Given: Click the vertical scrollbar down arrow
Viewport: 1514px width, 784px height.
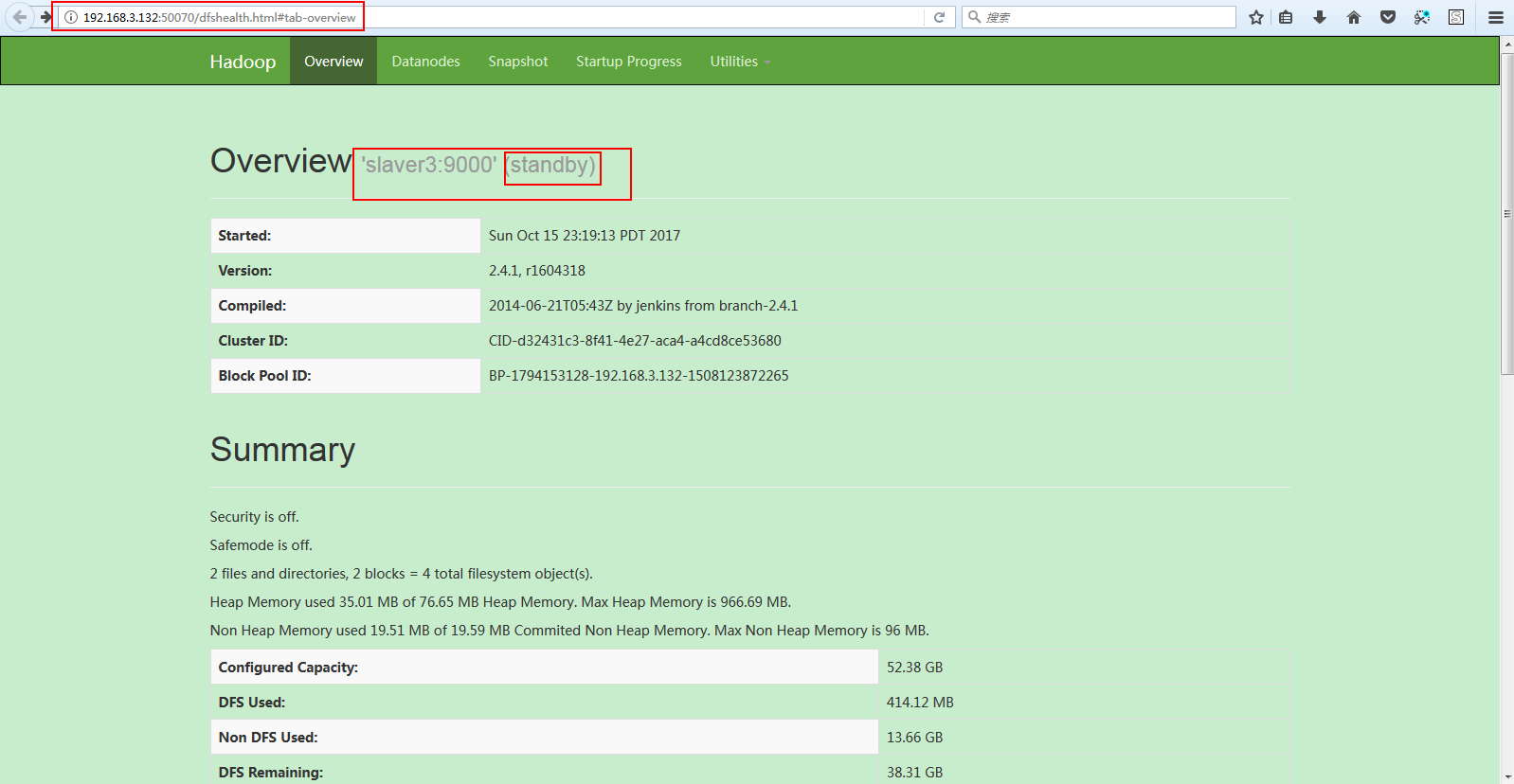Looking at the screenshot, I should click(1507, 776).
